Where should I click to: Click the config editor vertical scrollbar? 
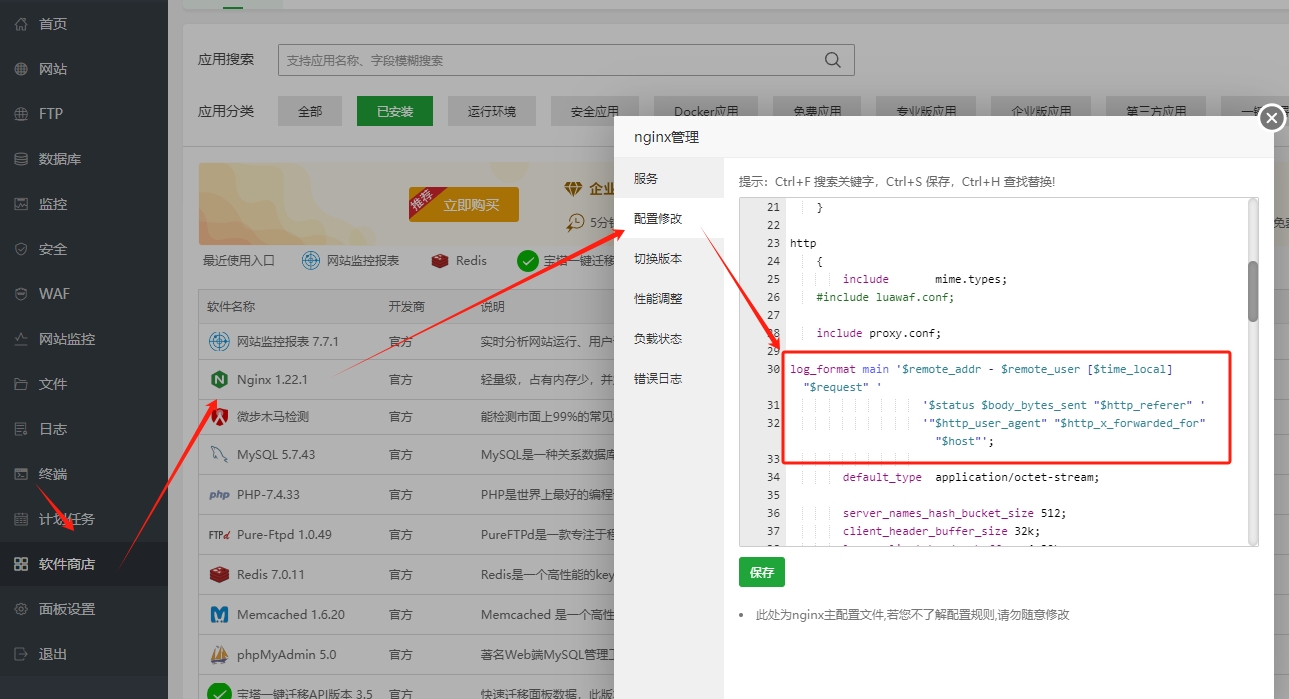click(1253, 291)
